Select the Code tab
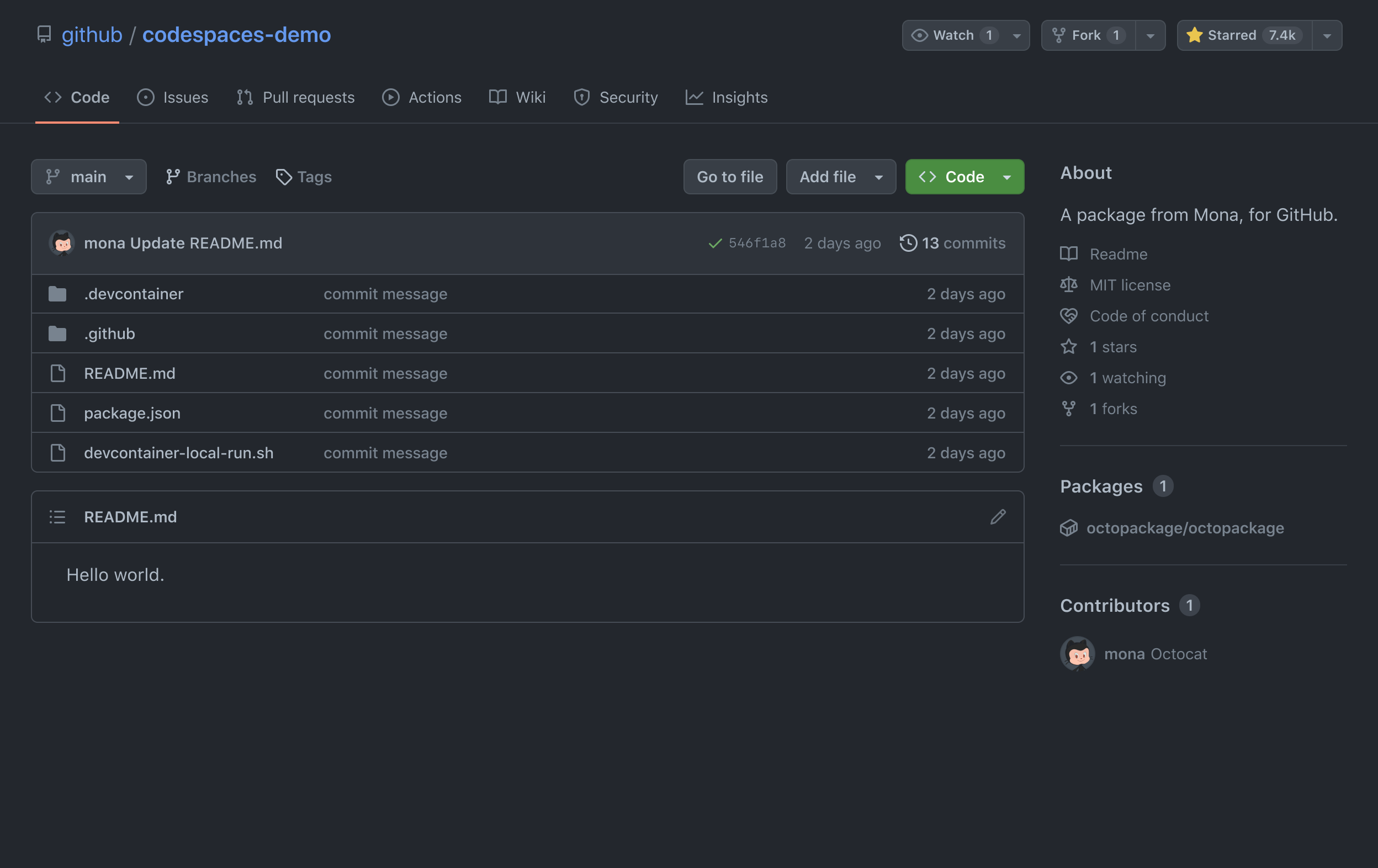This screenshot has width=1378, height=868. click(x=77, y=98)
